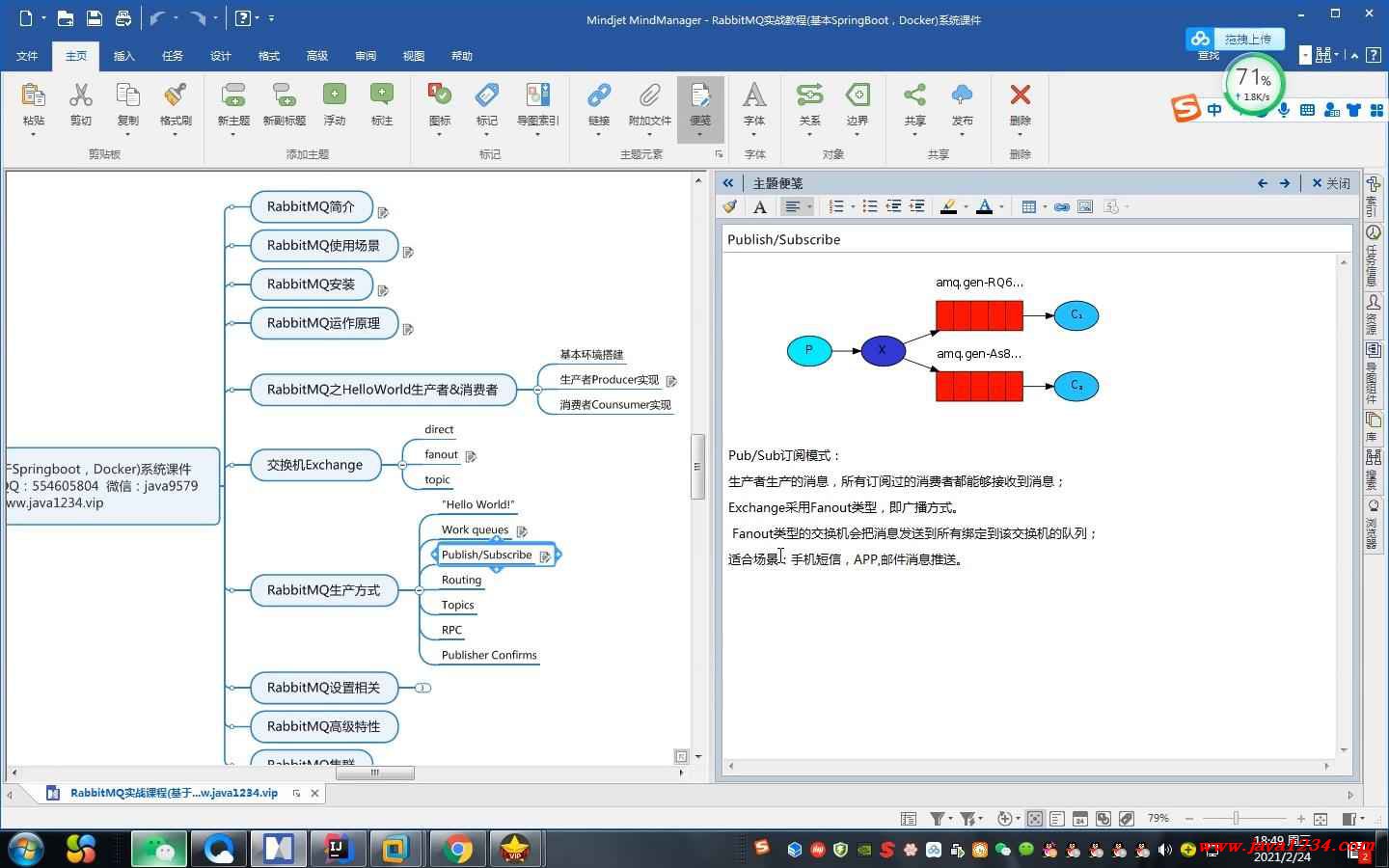
Task: Click the clear formatting brush in notes toolbar
Action: click(730, 206)
